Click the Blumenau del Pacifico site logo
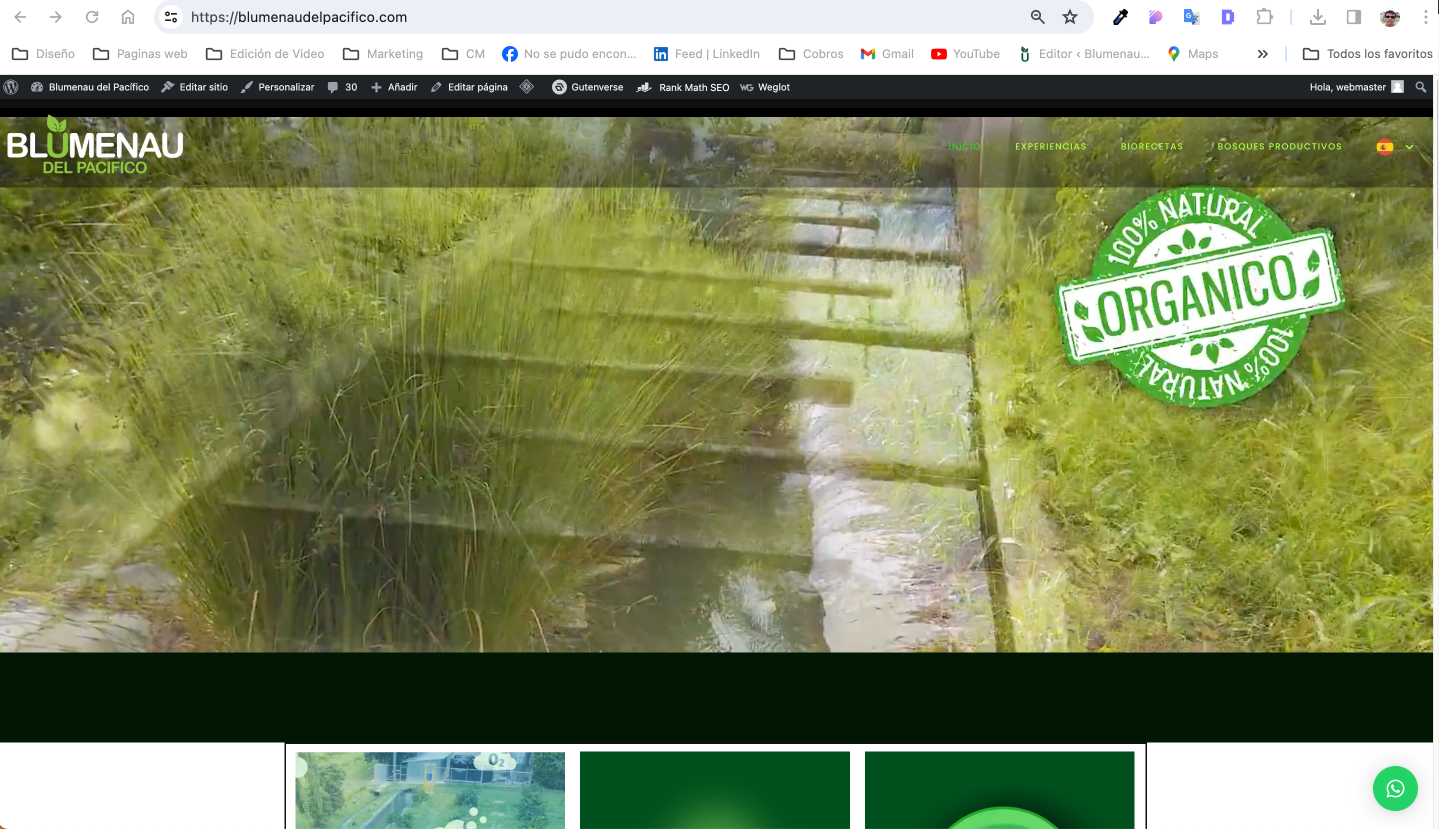This screenshot has width=1439, height=830. (95, 146)
